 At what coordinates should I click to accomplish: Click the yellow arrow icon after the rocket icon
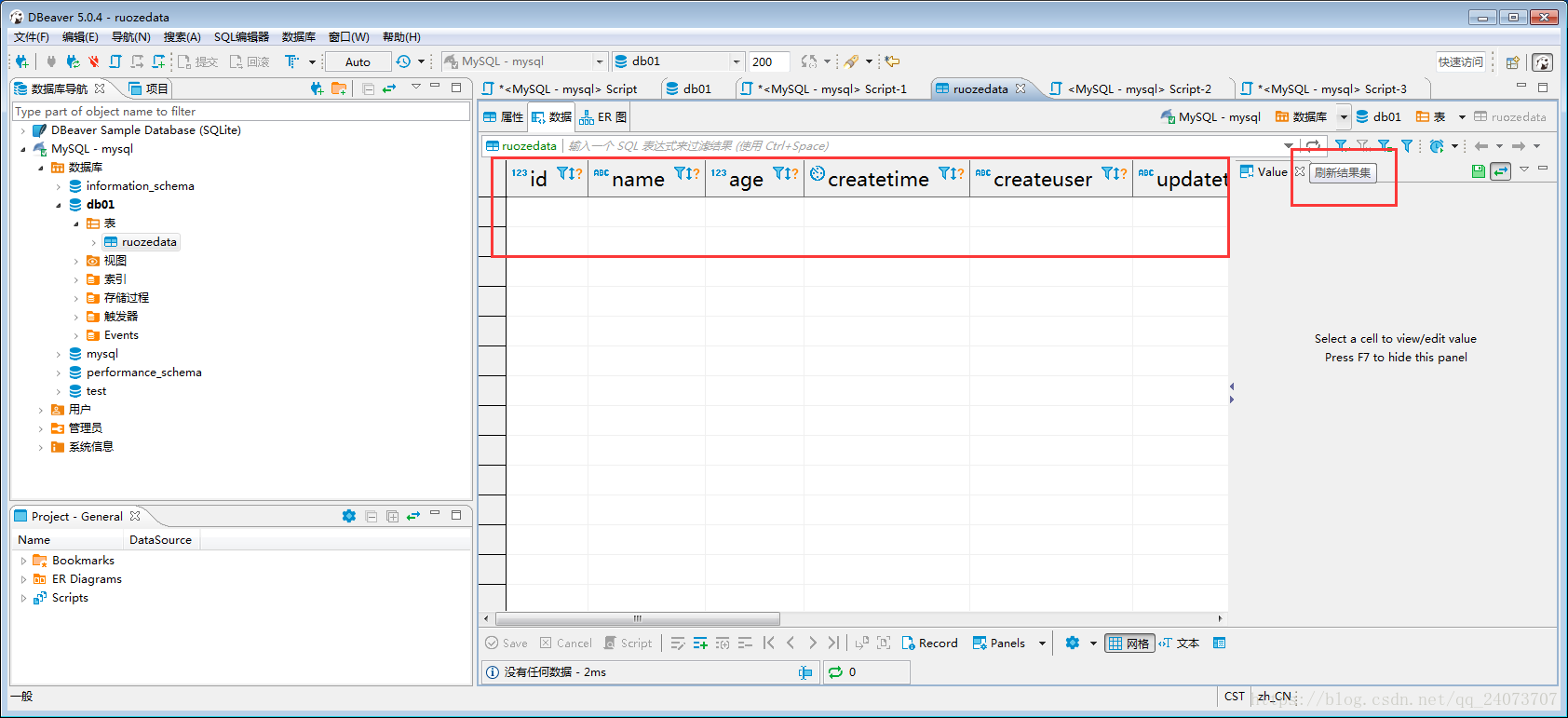892,61
